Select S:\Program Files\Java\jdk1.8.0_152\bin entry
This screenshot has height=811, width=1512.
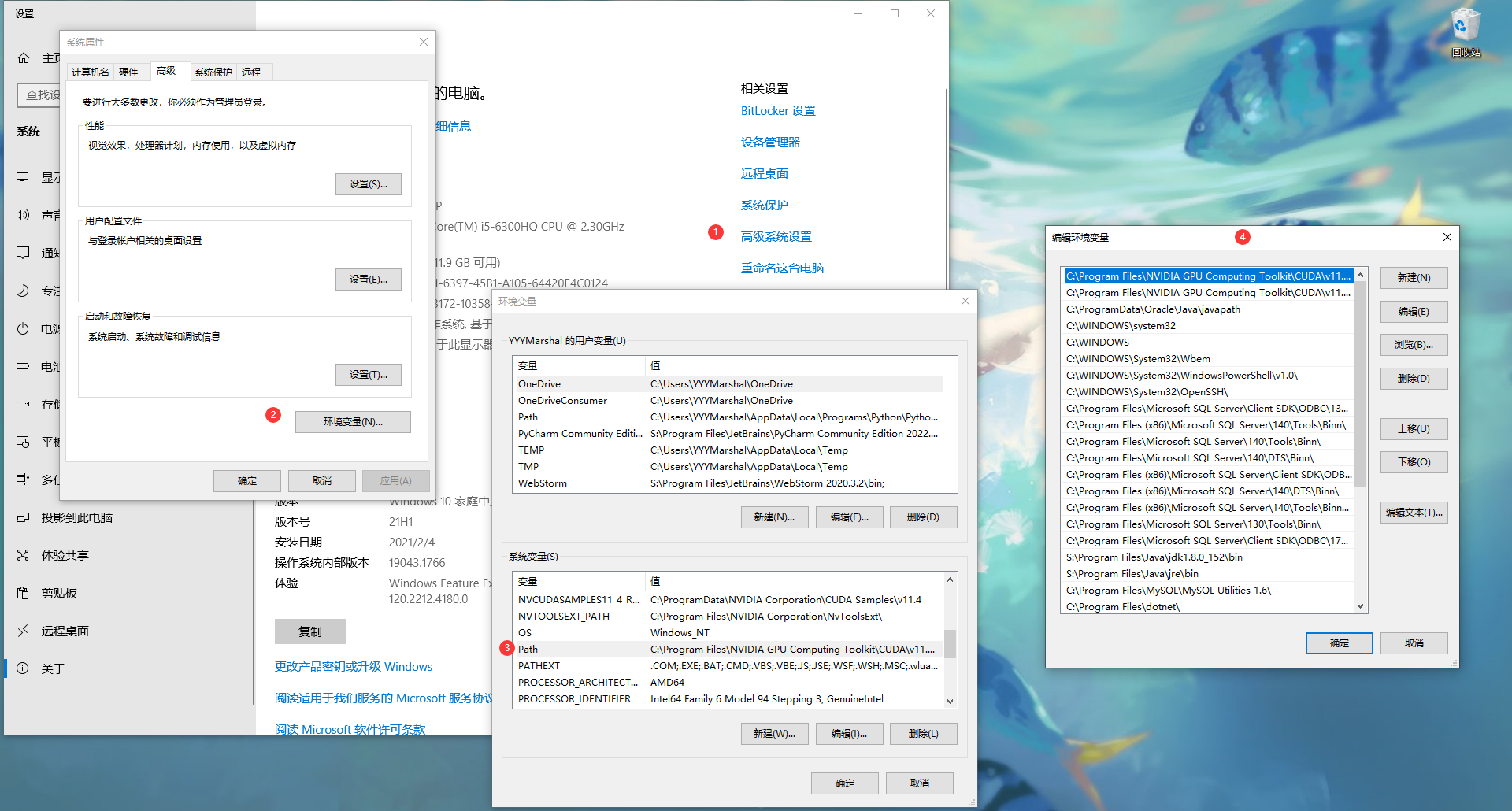point(1208,557)
